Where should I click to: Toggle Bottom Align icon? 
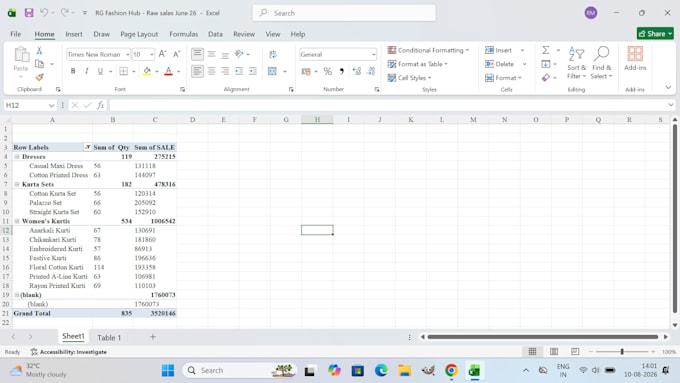(x=225, y=54)
